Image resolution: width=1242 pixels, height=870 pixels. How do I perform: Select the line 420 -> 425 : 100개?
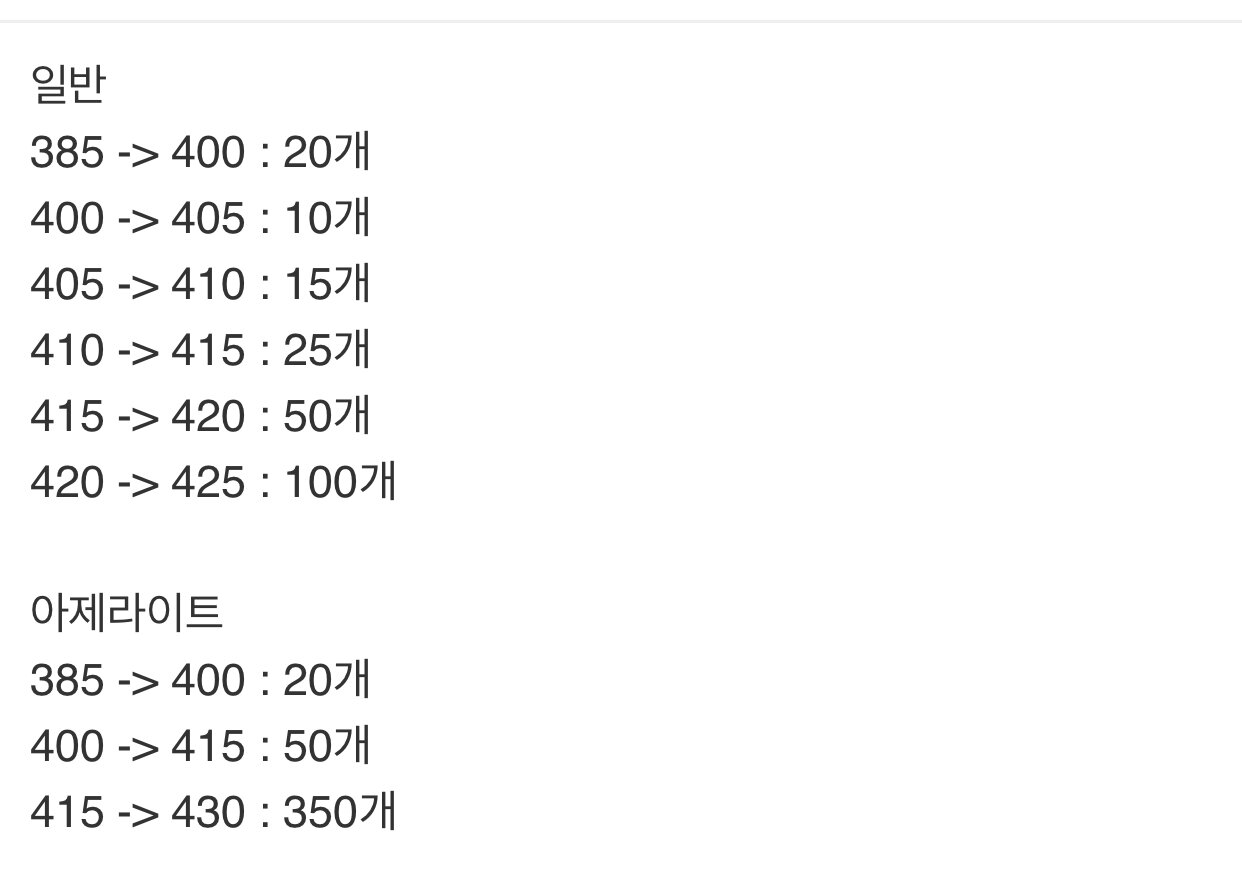tap(214, 483)
